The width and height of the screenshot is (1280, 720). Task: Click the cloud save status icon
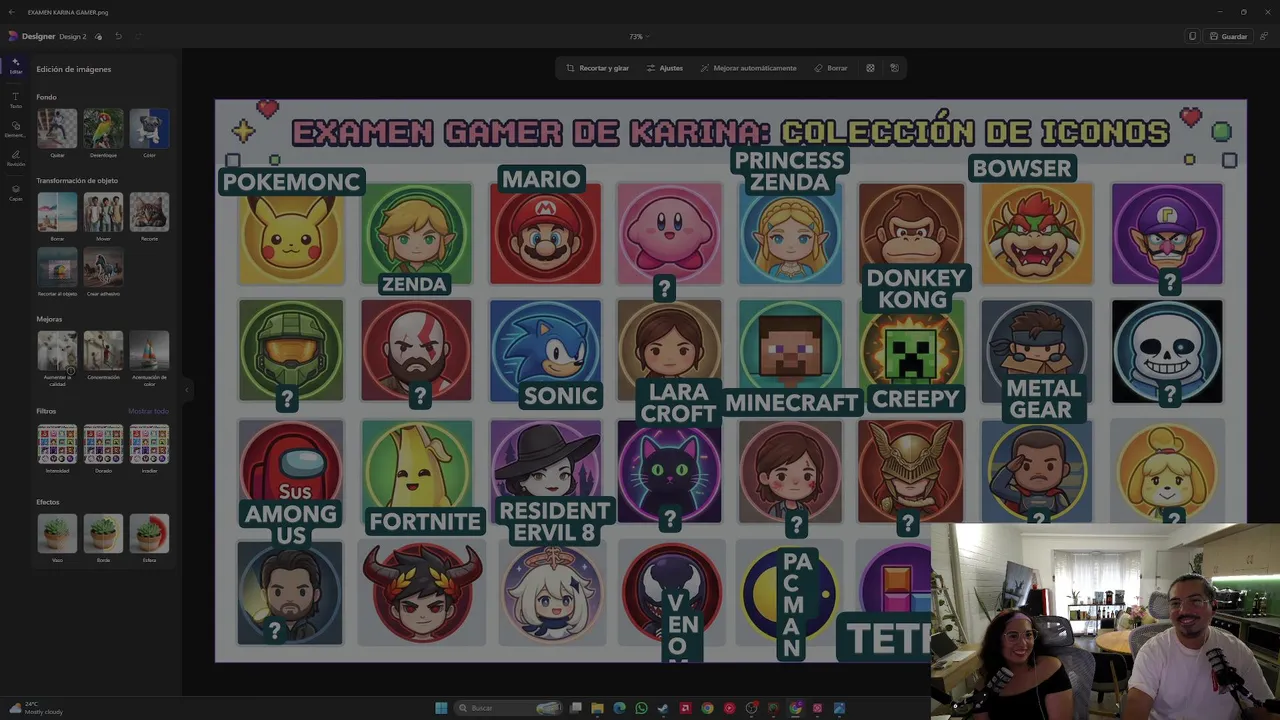point(98,36)
